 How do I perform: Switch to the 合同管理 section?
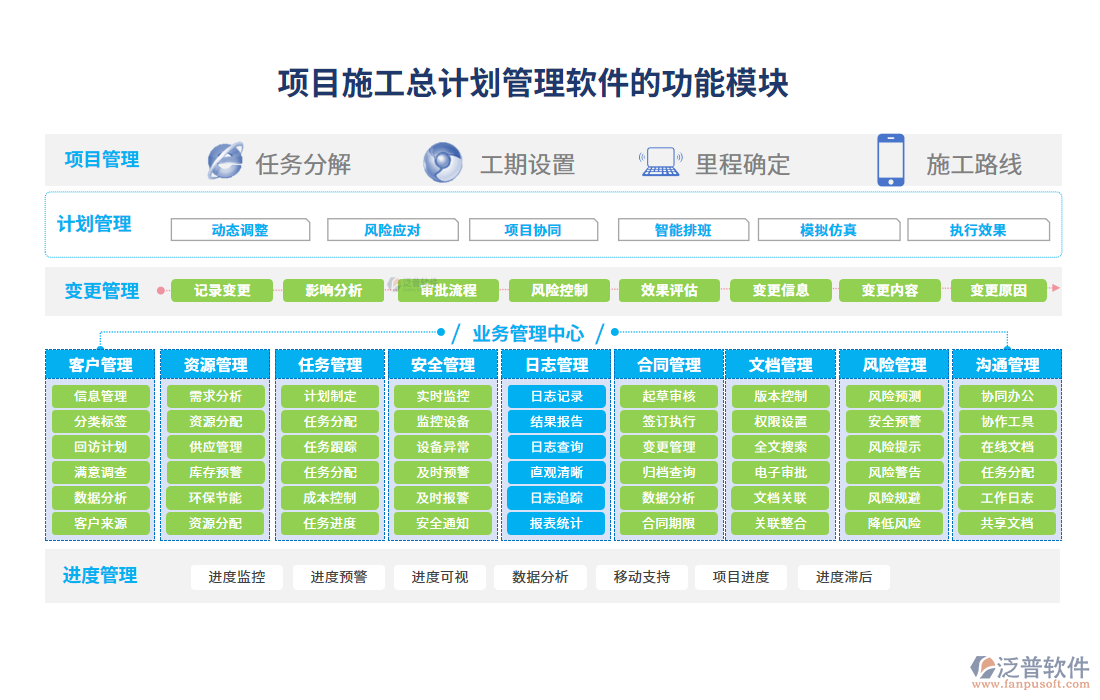click(x=668, y=364)
